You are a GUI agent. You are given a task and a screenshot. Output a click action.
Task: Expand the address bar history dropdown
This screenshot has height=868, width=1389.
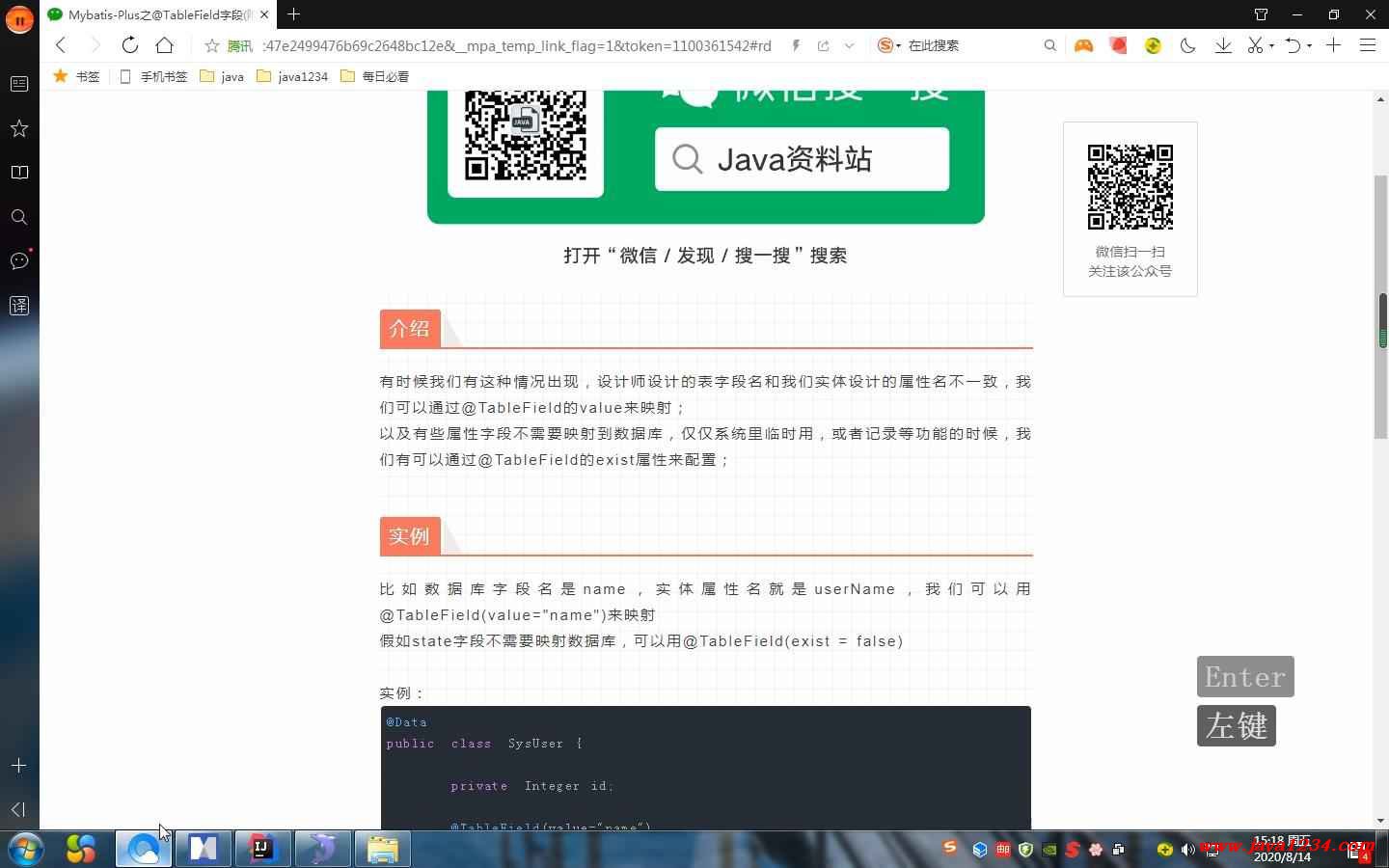[849, 45]
